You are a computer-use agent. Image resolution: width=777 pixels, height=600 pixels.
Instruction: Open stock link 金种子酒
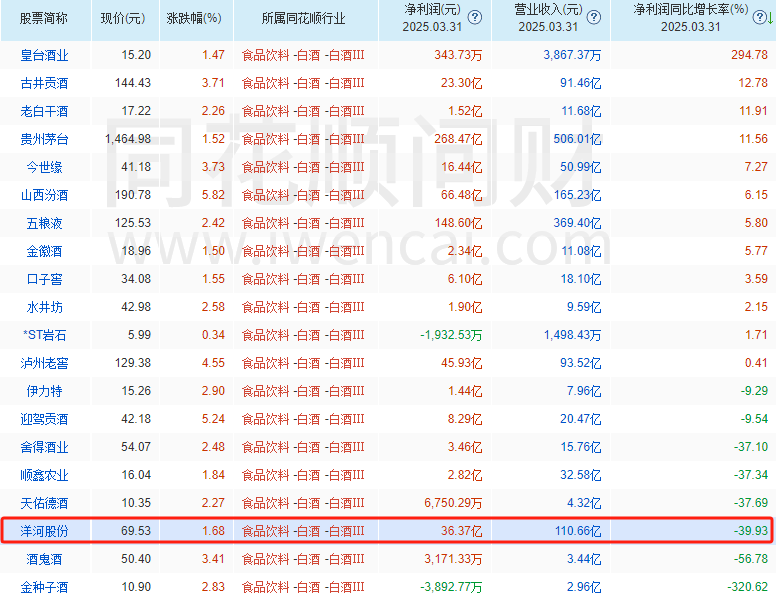click(44, 587)
